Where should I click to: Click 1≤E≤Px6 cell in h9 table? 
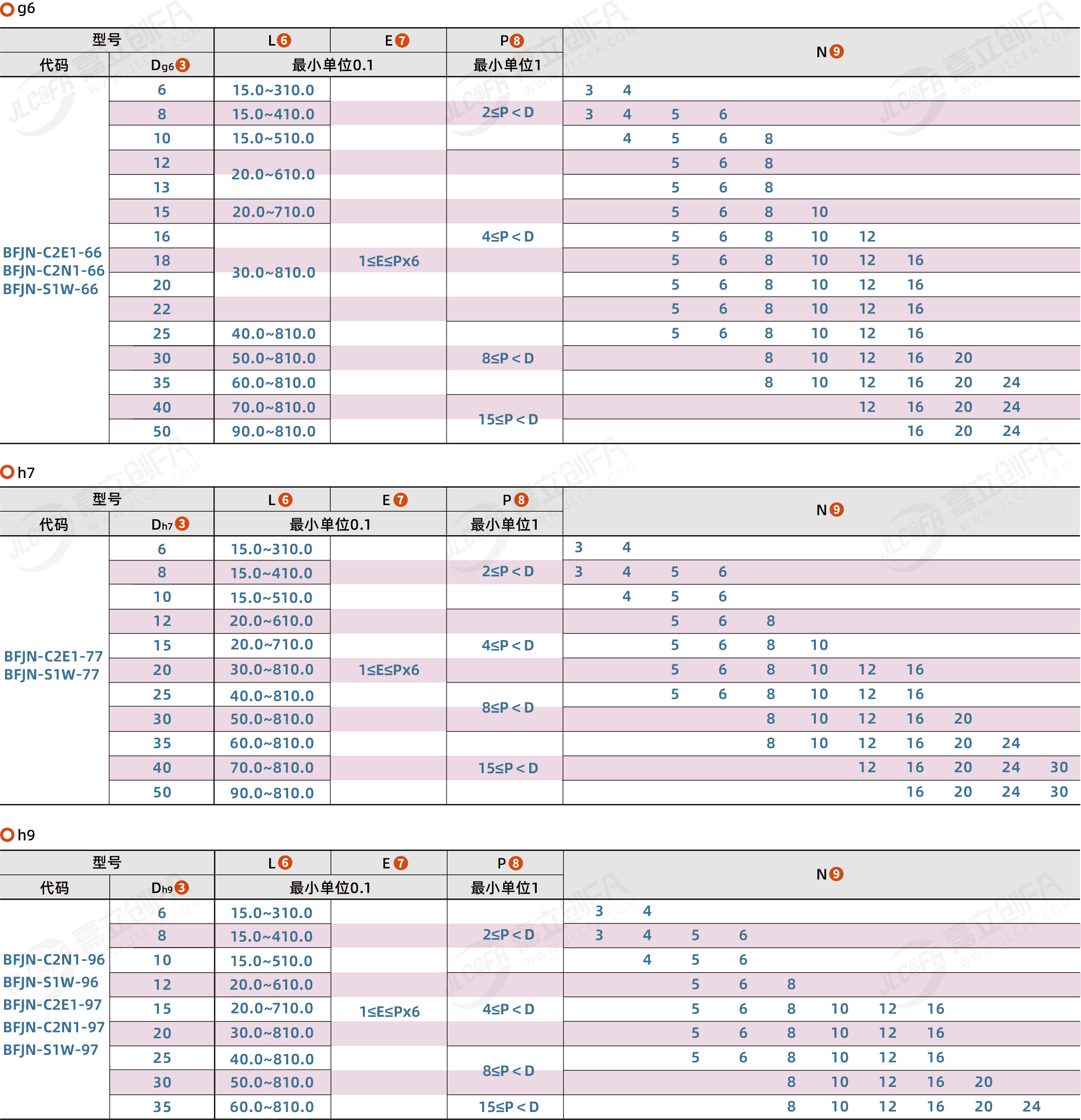(x=389, y=1011)
